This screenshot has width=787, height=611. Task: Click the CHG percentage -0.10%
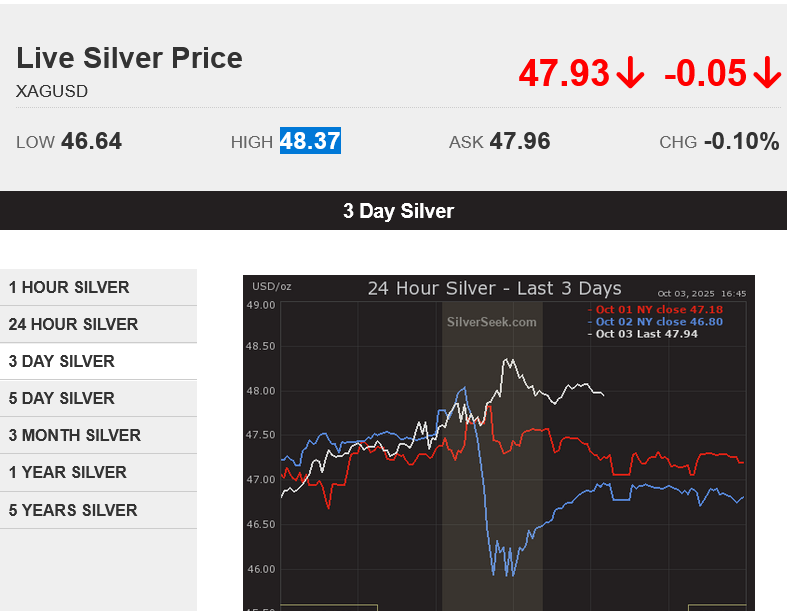pos(741,141)
